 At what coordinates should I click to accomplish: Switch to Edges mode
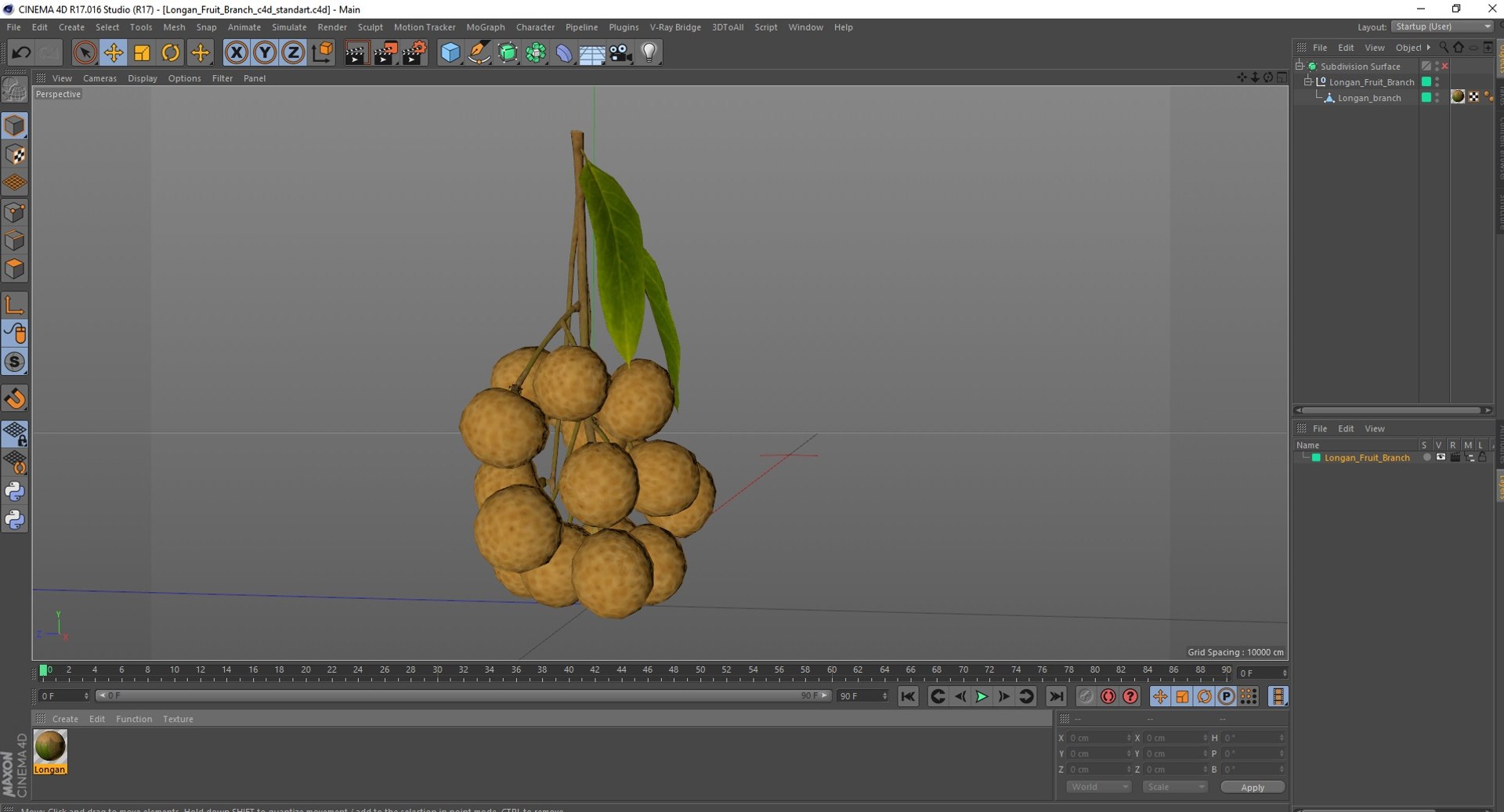tap(15, 240)
